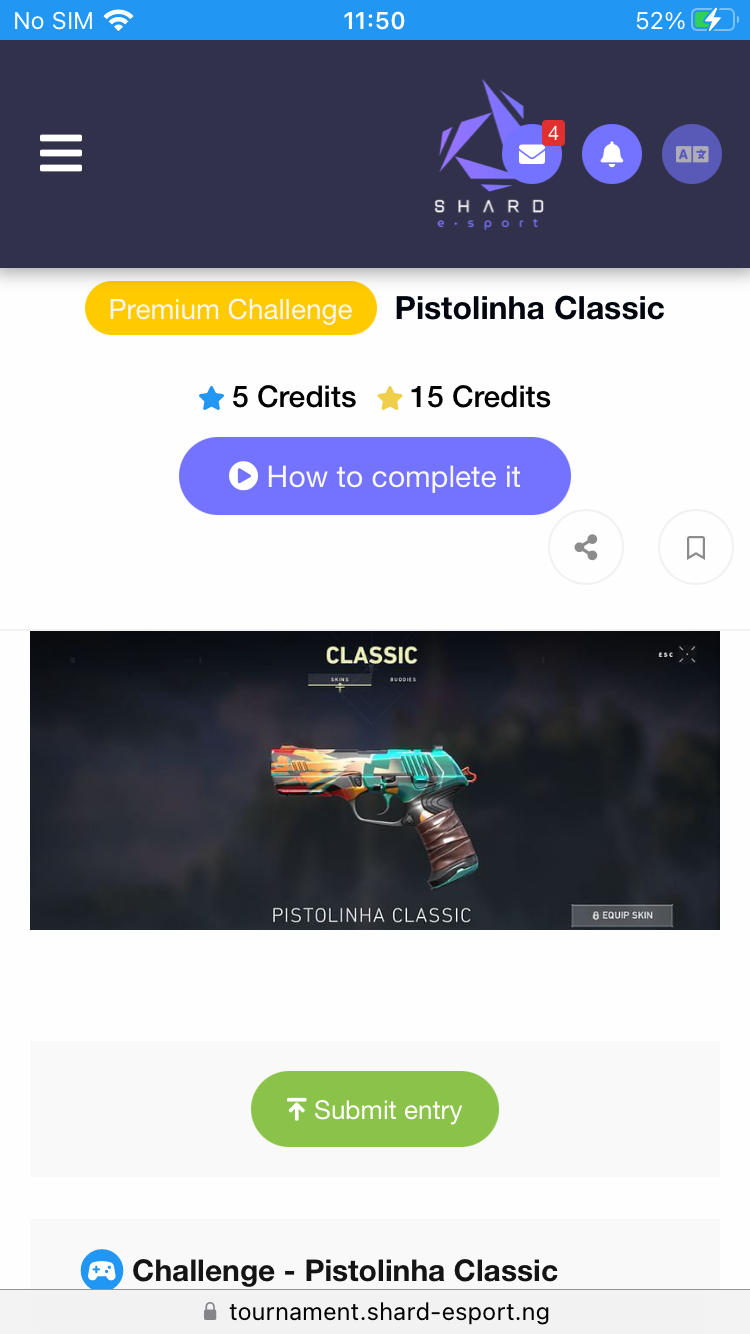Open the notifications bell
The image size is (750, 1334).
point(612,154)
